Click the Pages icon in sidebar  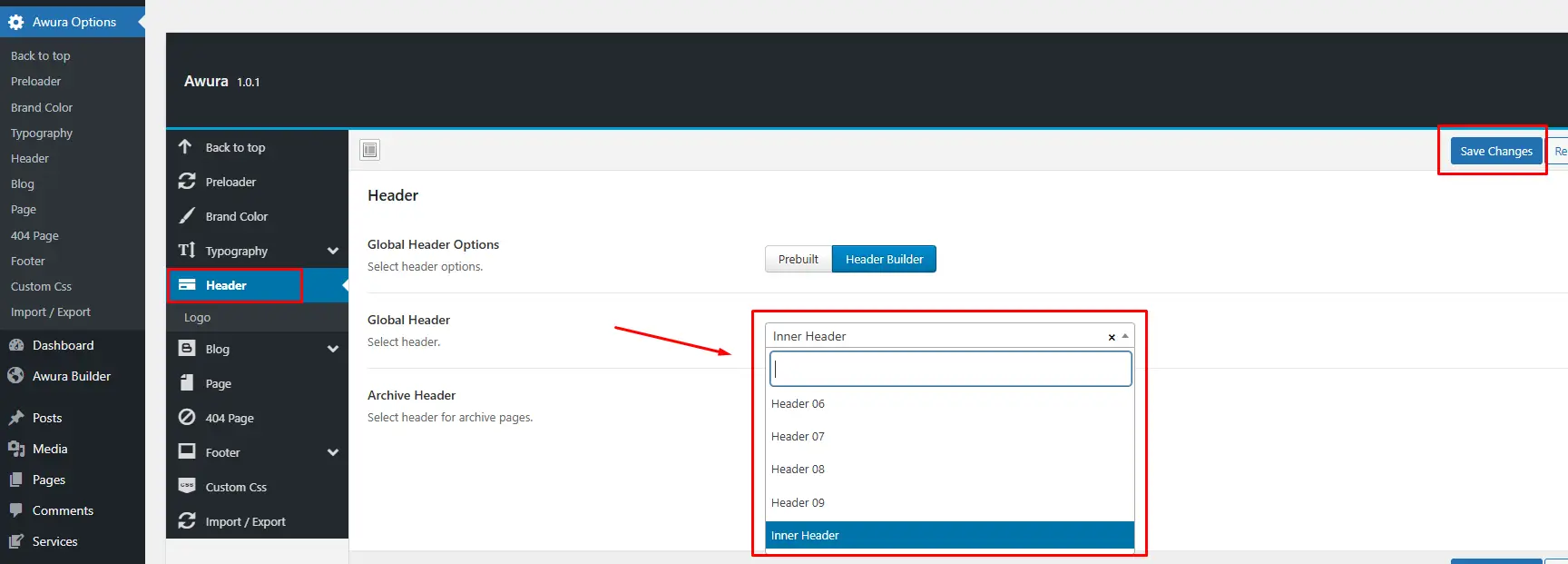[x=16, y=480]
